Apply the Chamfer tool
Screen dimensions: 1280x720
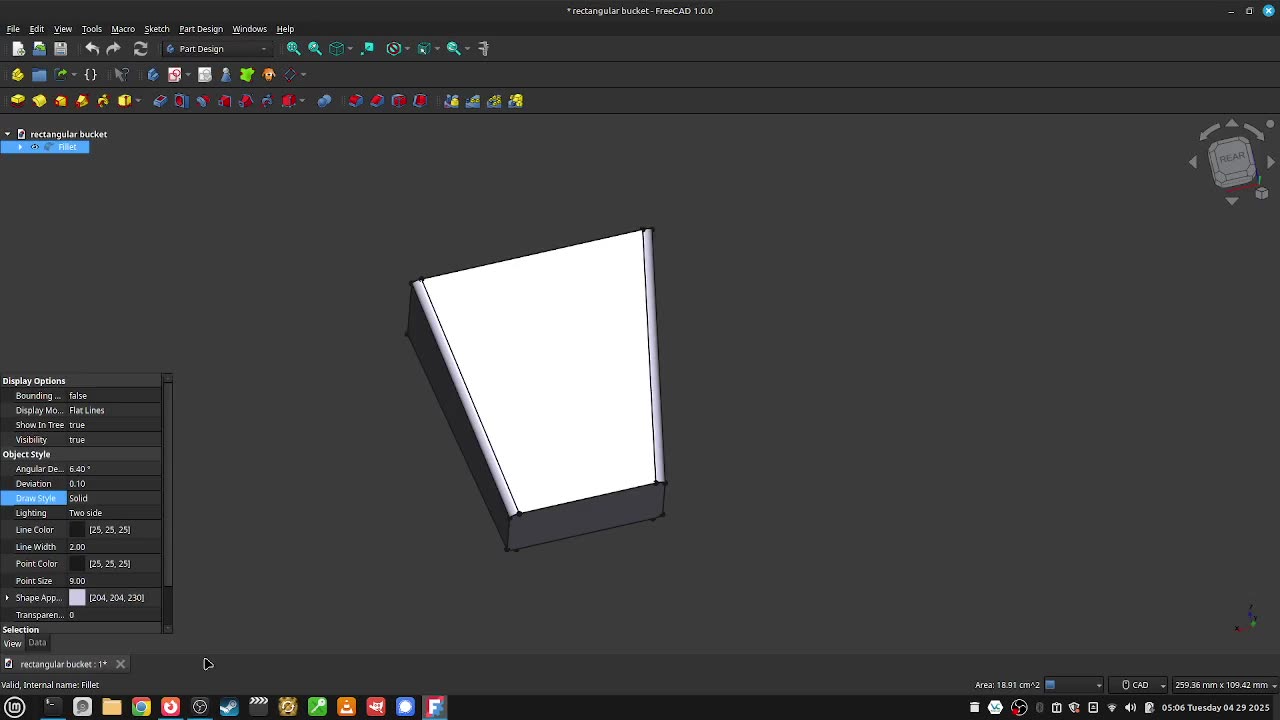(377, 100)
